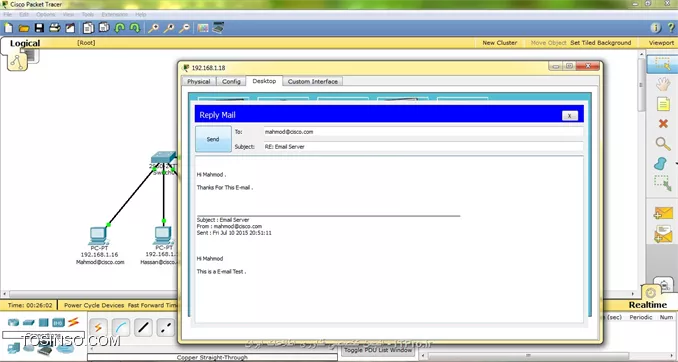Click the navigation icon under Logical
The image size is (678, 362).
pos(17,62)
